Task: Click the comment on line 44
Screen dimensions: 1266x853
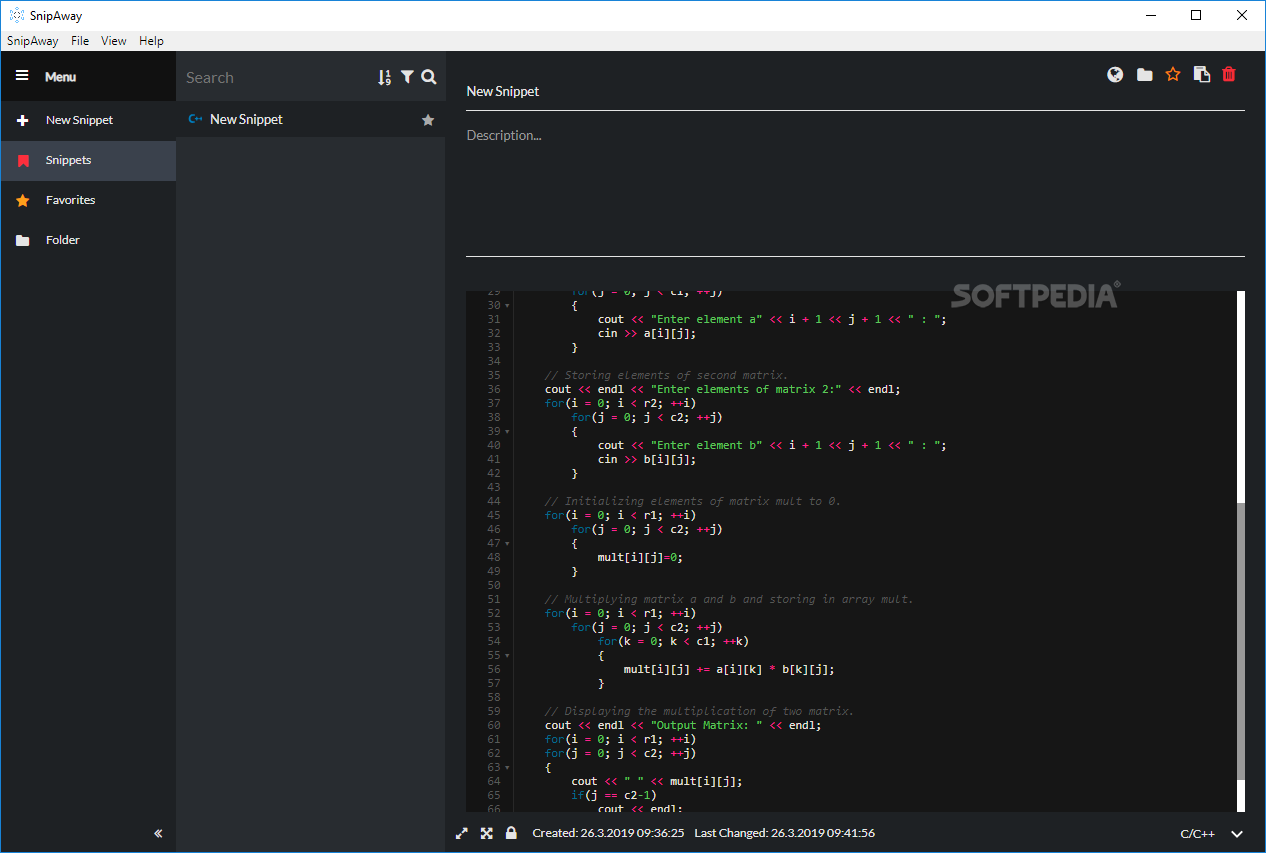Action: pos(692,501)
